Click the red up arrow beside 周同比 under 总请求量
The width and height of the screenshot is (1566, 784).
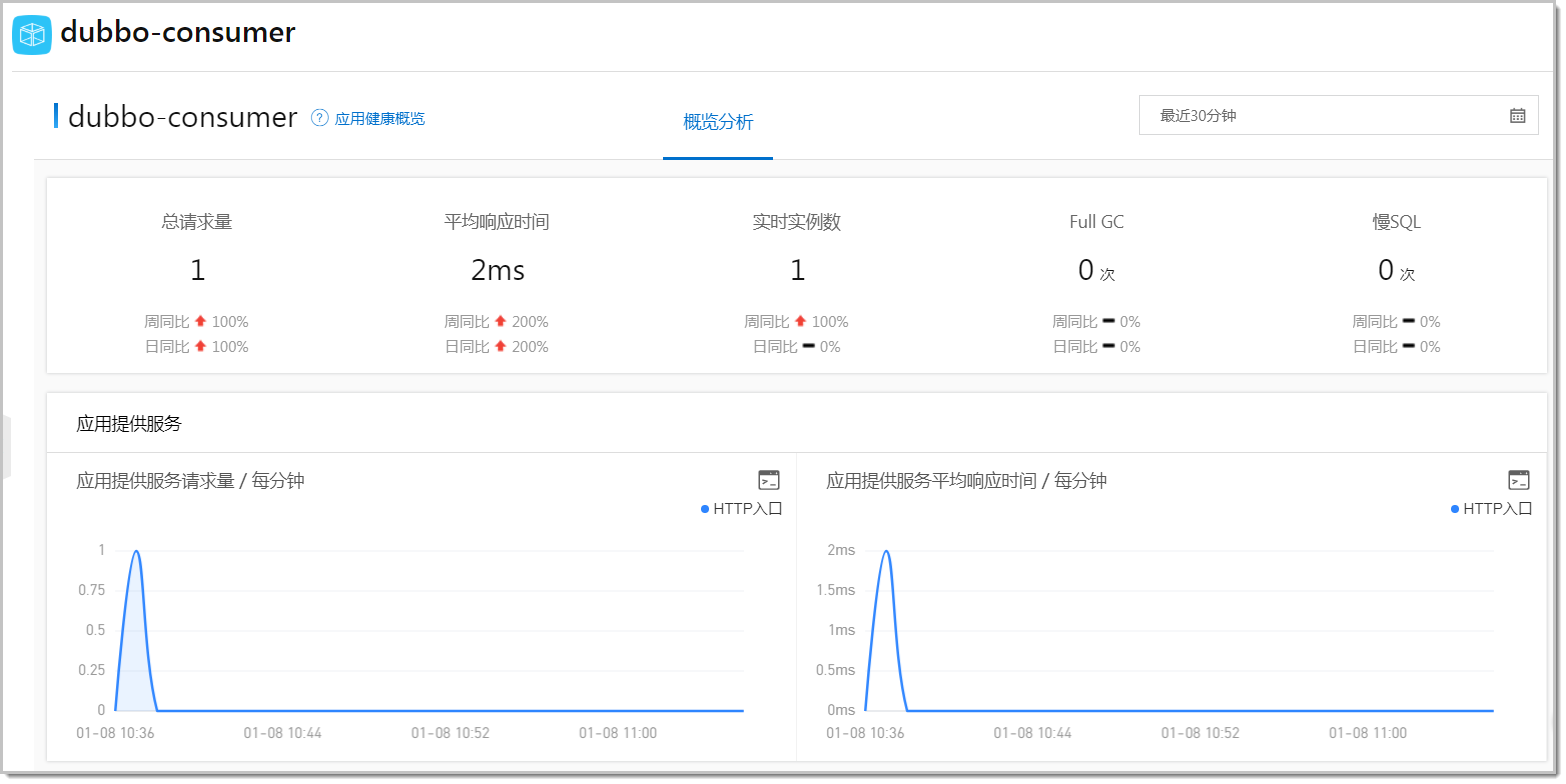pos(200,321)
